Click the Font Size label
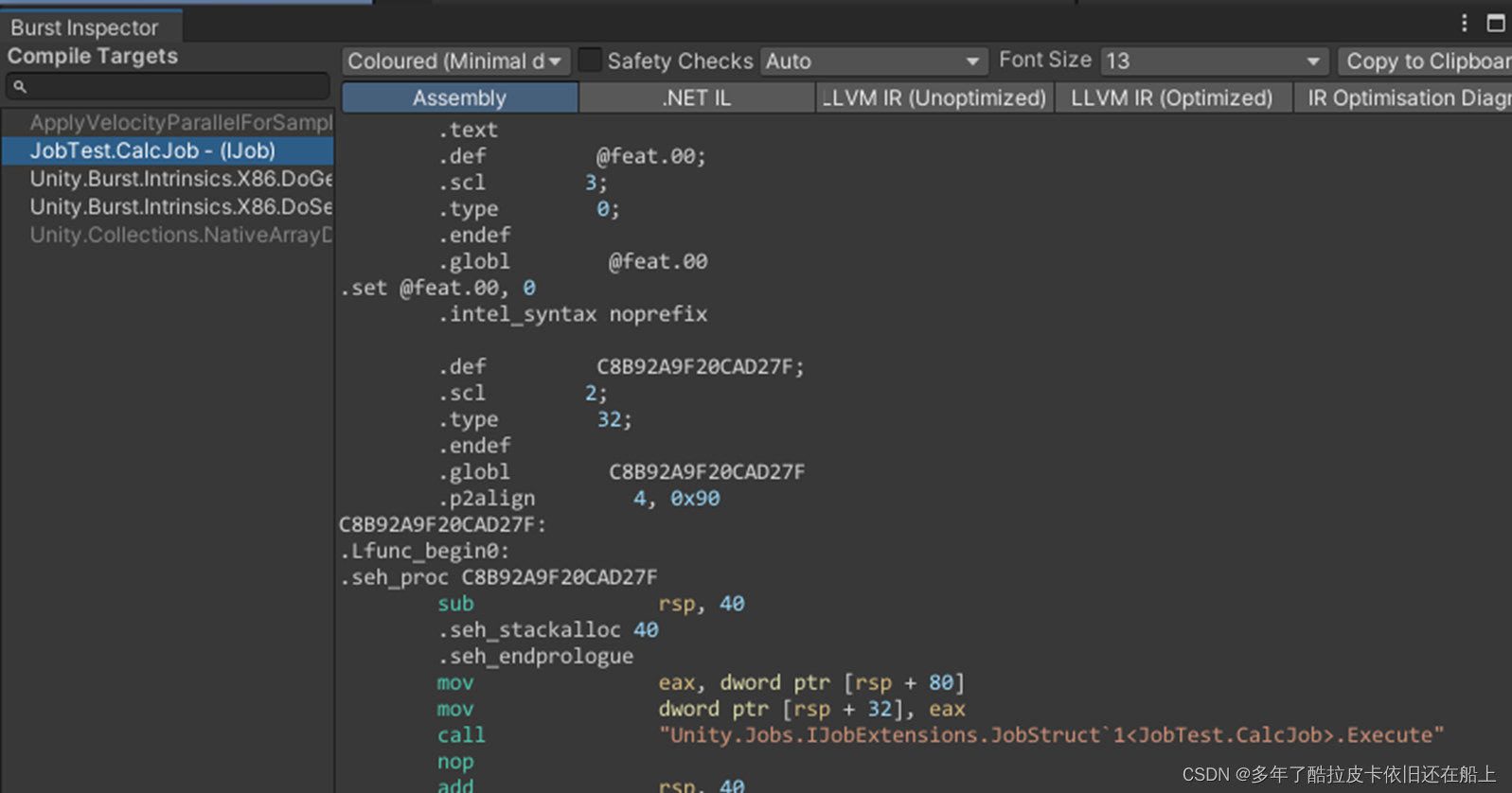Viewport: 1512px width, 793px height. coord(1045,60)
